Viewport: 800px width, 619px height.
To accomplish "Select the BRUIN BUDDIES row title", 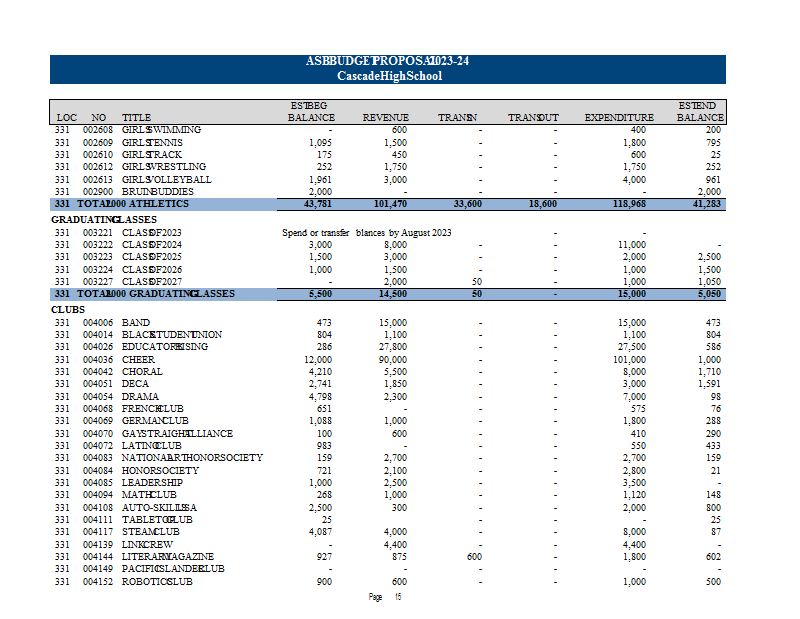I will coord(158,192).
